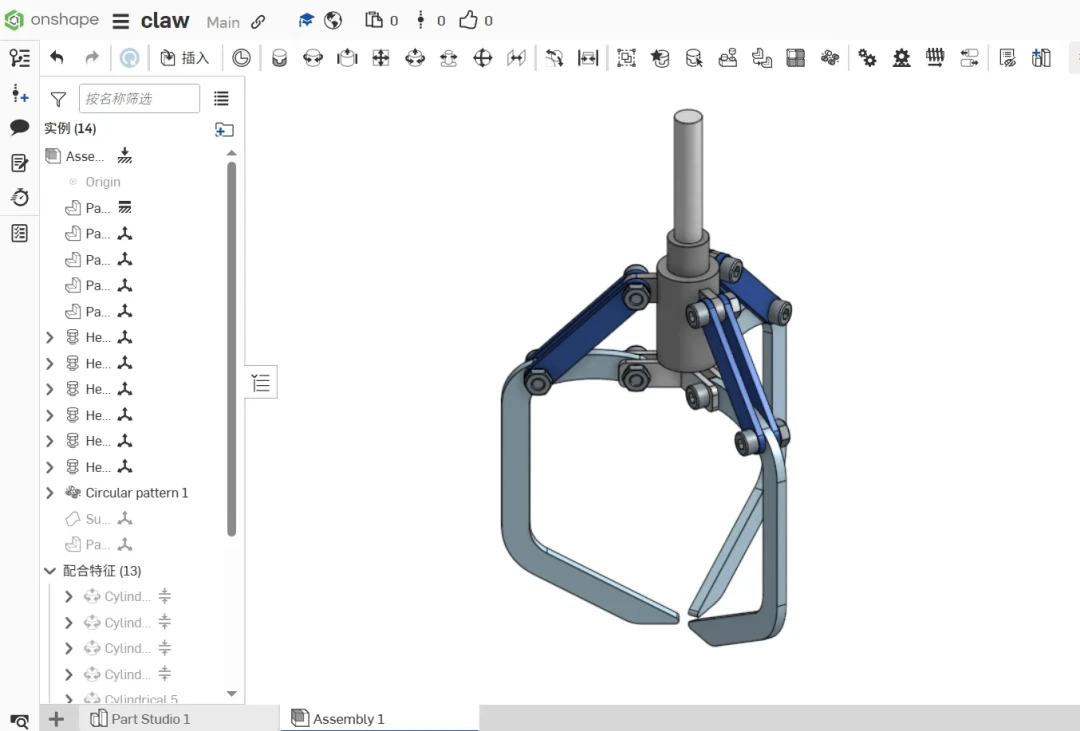The image size is (1080, 731).
Task: Open the stopwatch panel in left sidebar
Action: [x=19, y=198]
